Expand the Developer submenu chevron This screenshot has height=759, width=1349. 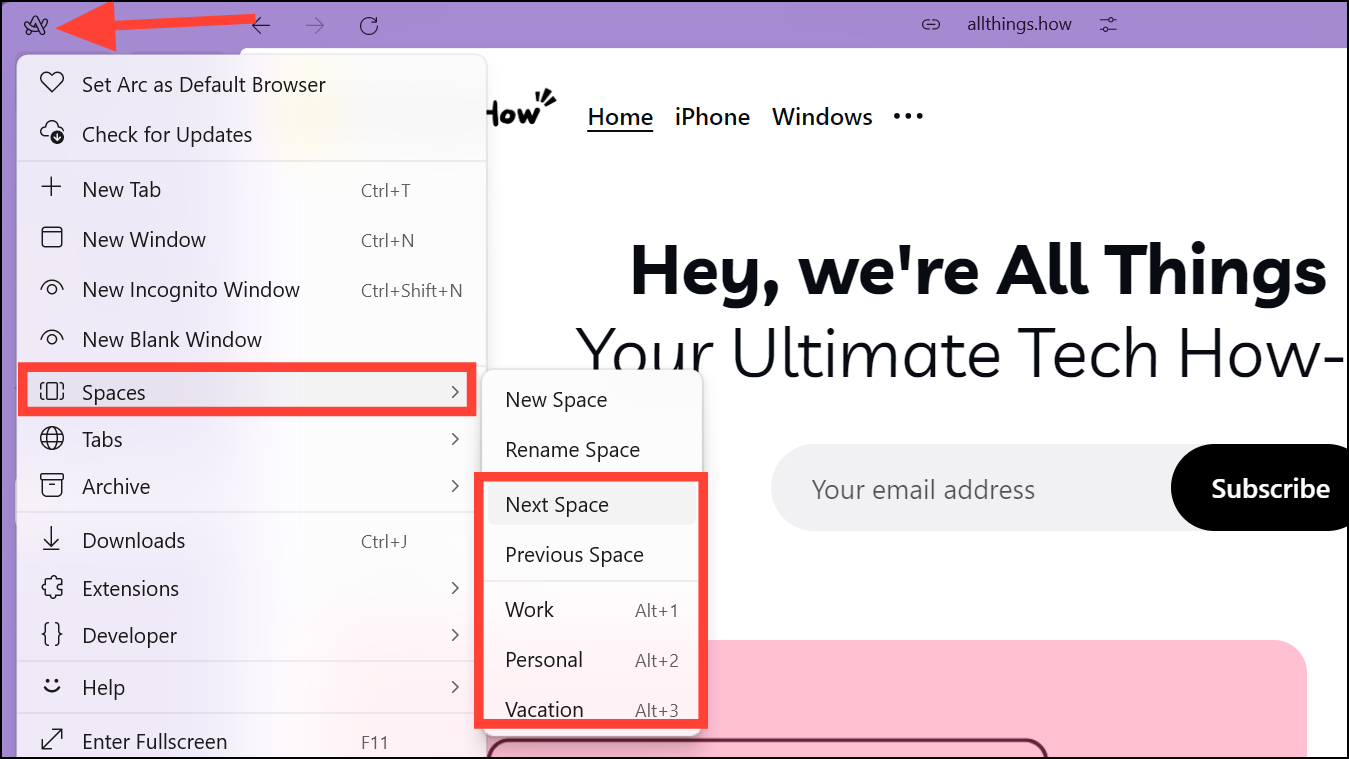pyautogui.click(x=455, y=635)
